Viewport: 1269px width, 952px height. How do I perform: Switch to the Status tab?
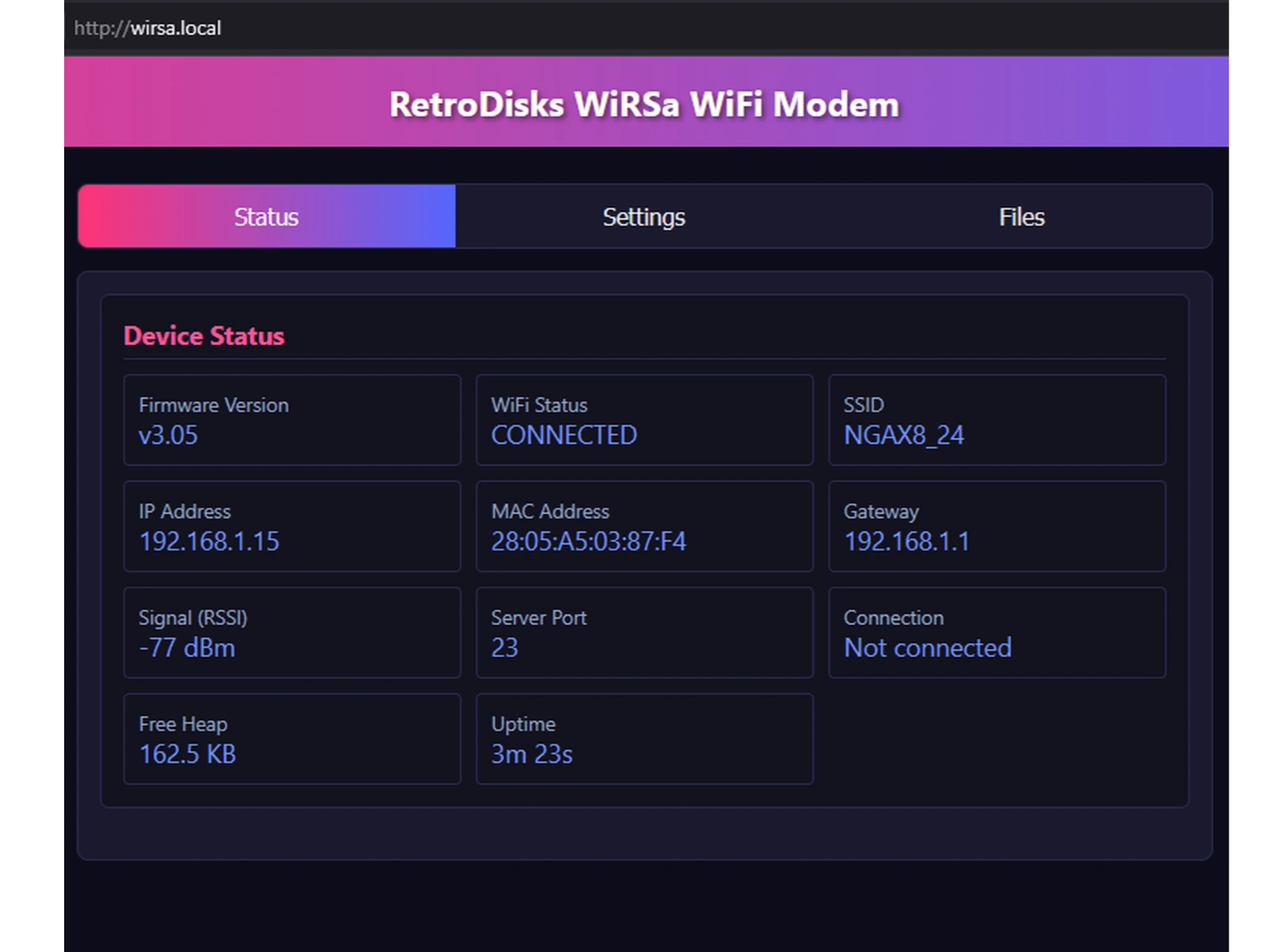coord(267,216)
